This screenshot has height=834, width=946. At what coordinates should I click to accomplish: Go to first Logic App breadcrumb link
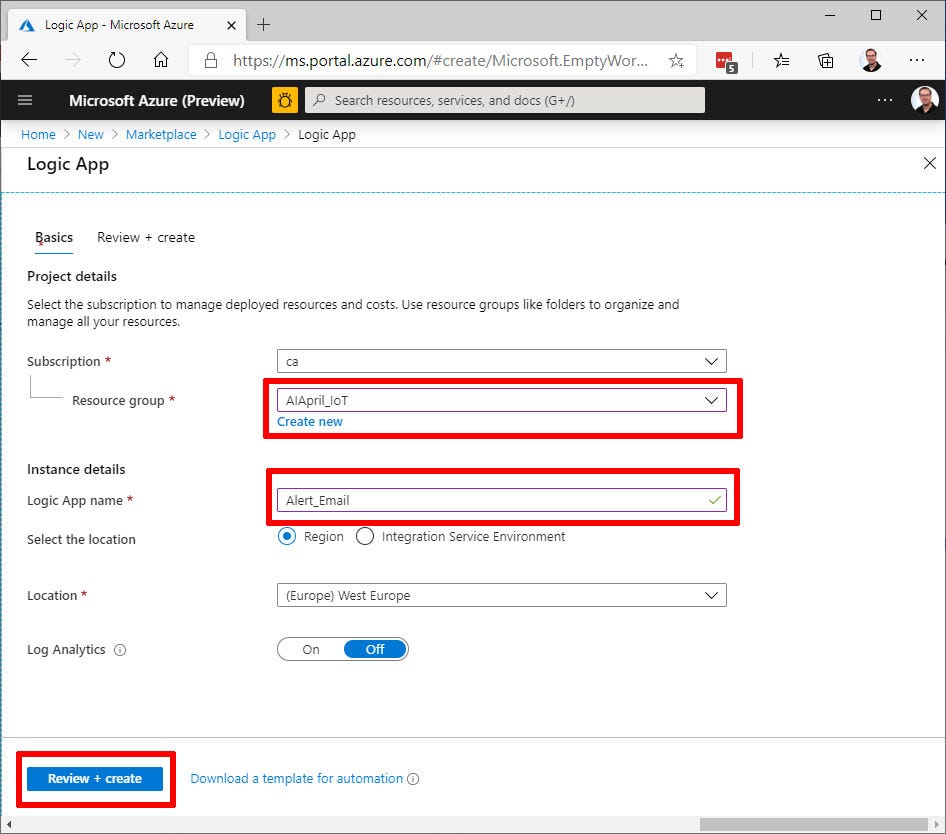(247, 135)
